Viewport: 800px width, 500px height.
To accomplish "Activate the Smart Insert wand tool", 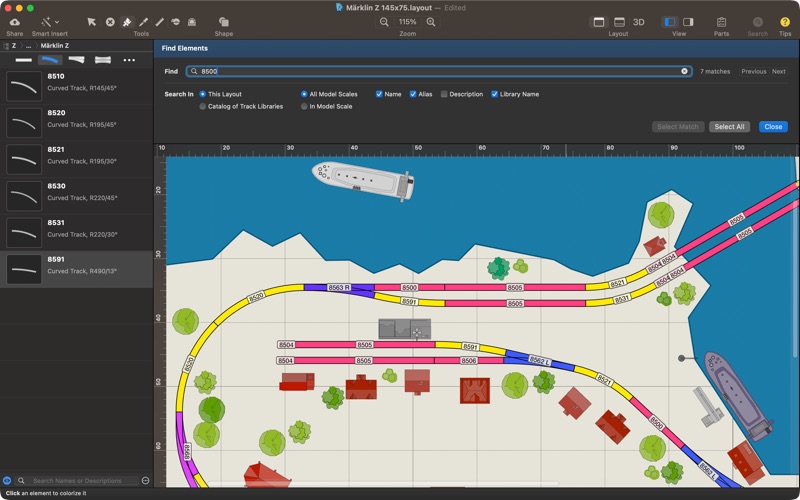I will click(x=46, y=22).
